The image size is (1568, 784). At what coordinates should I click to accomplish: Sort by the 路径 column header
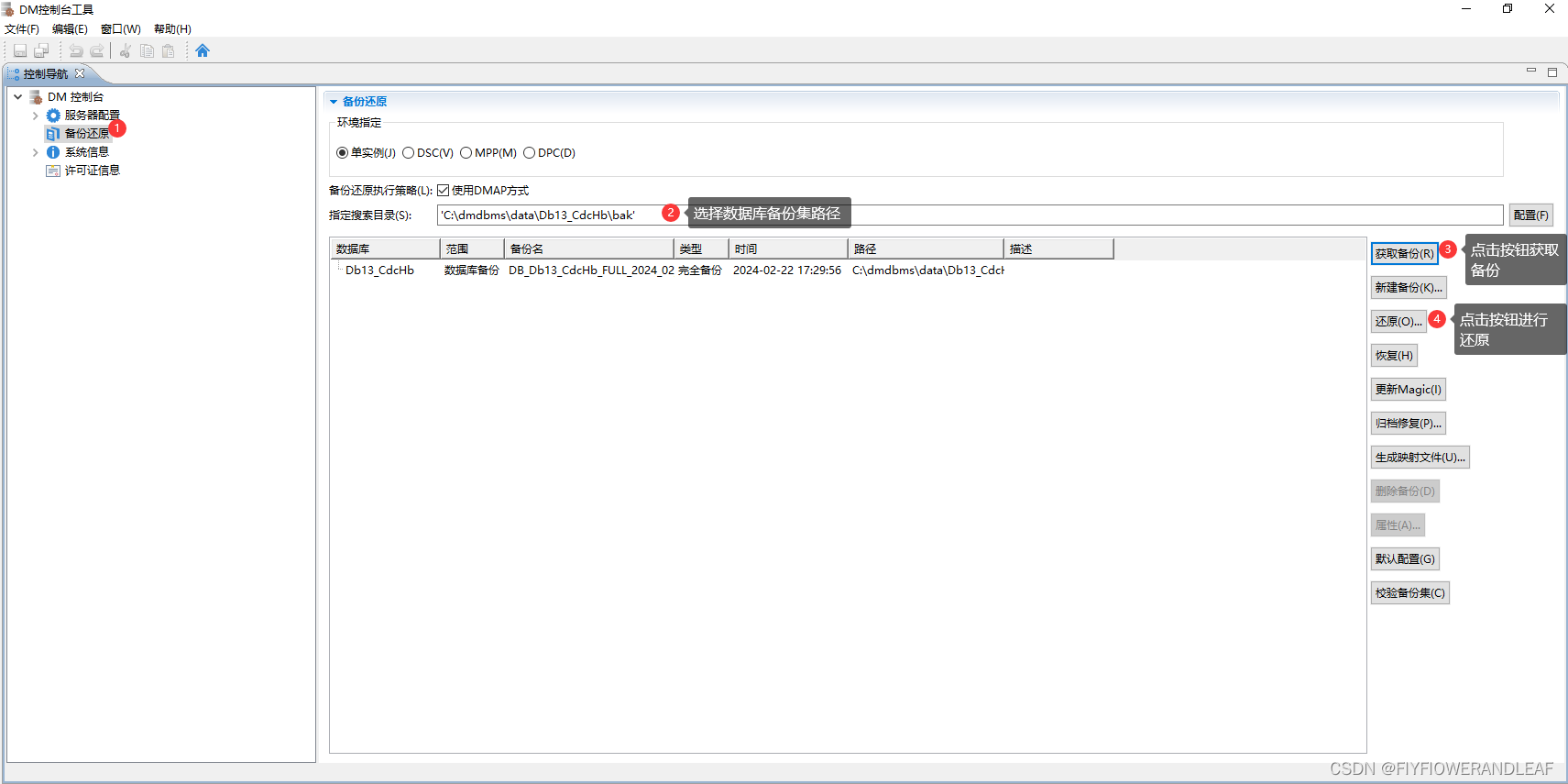(x=926, y=249)
